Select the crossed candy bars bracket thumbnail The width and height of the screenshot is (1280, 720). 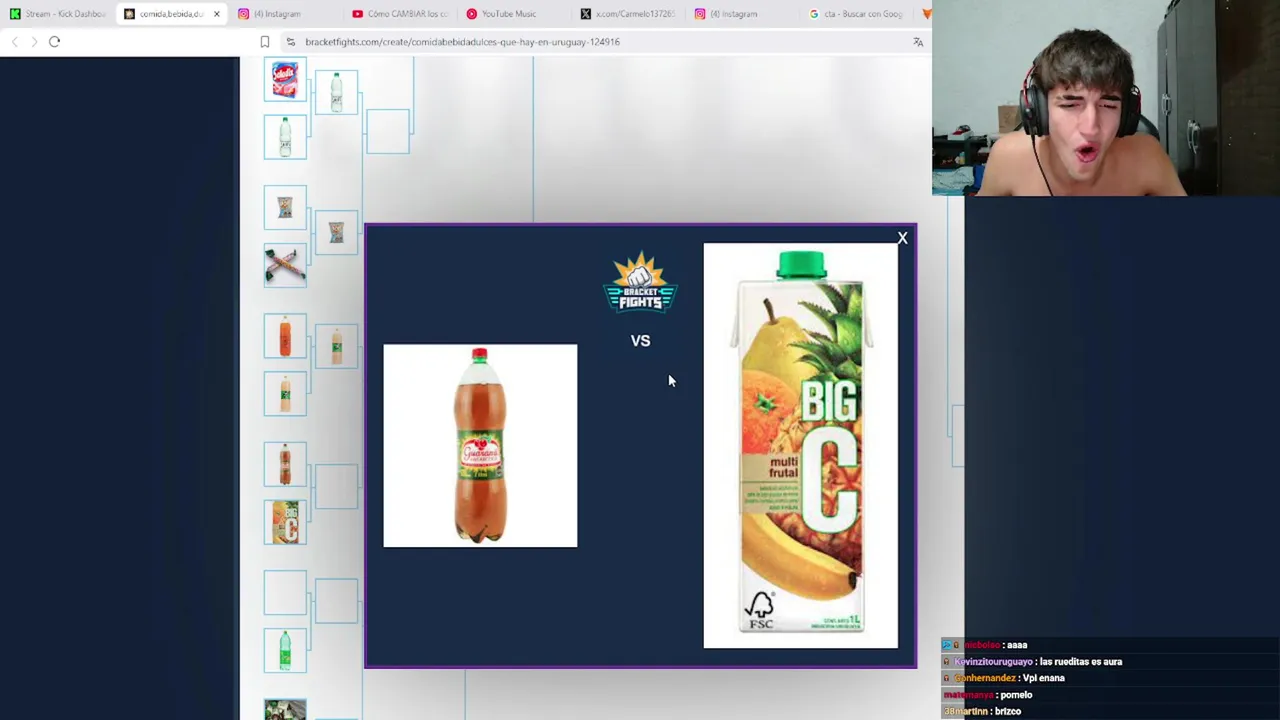coord(285,265)
